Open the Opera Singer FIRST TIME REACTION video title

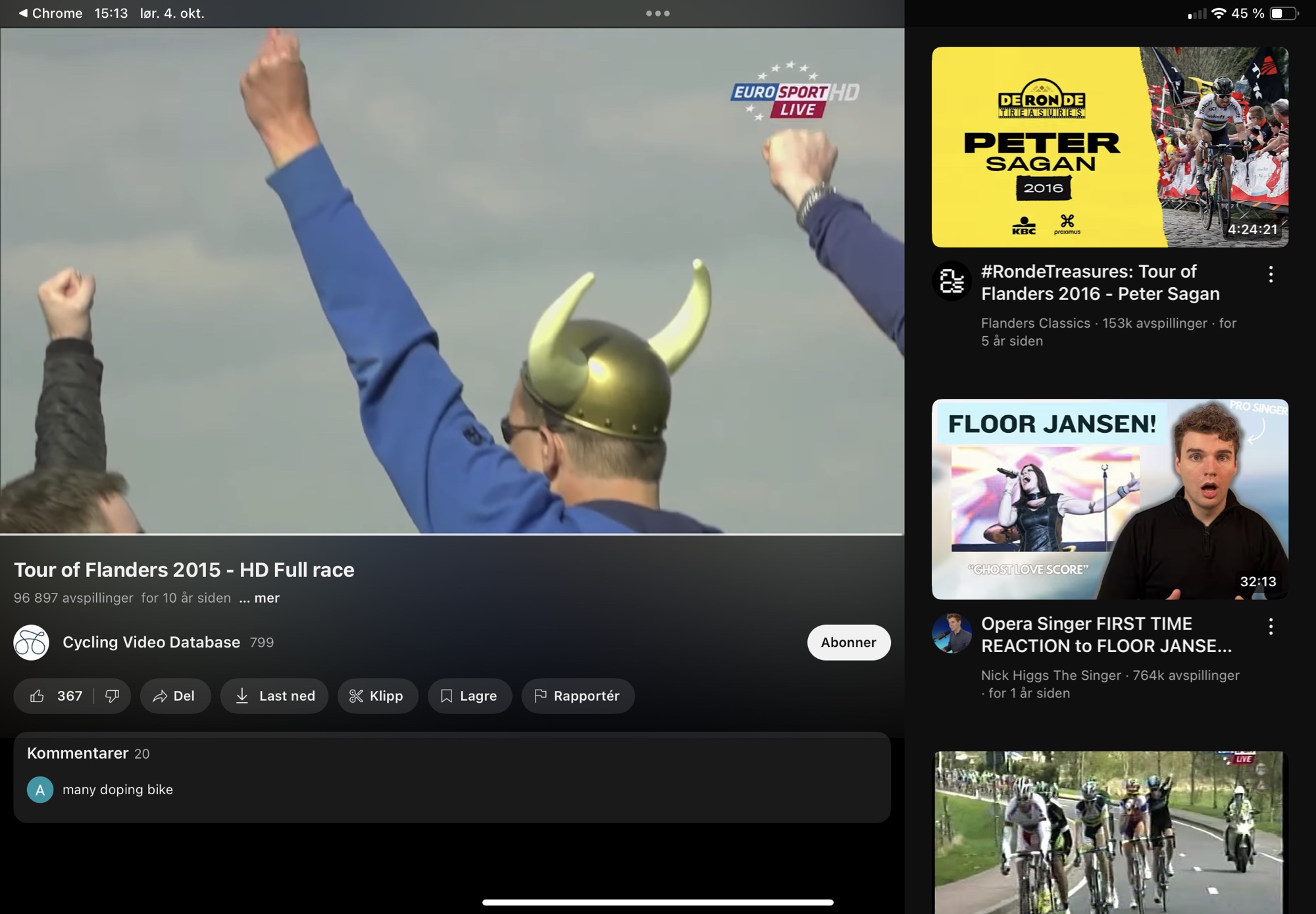[1105, 635]
